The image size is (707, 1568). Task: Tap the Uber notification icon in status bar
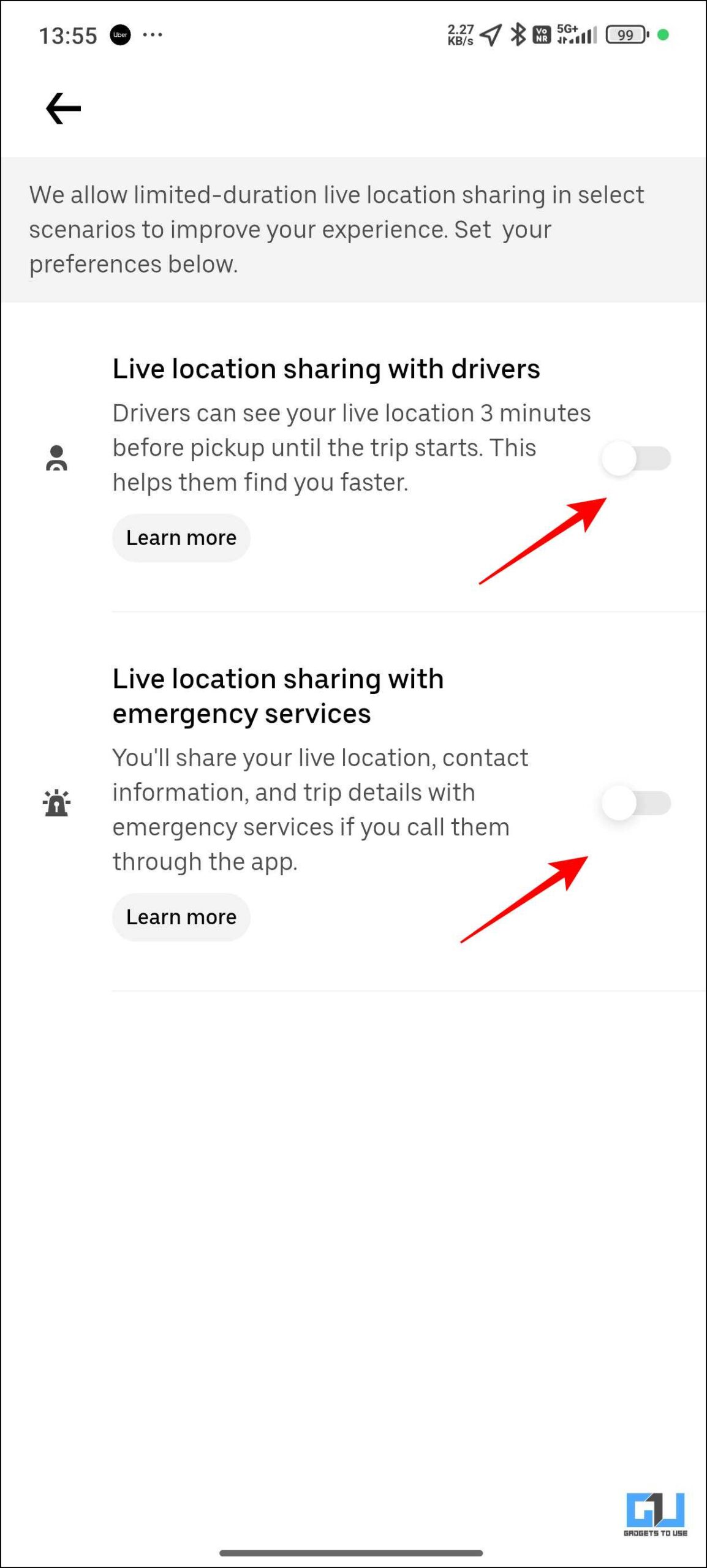[120, 35]
